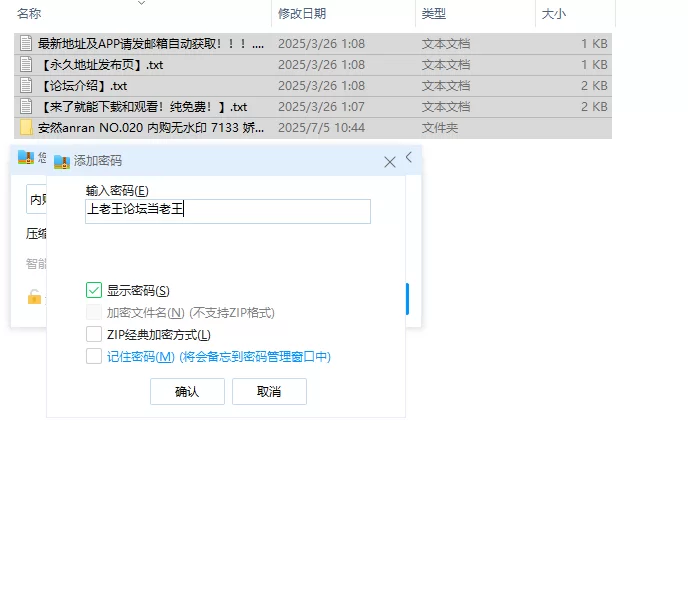Click the blue button edge in the back window

pos(407,299)
